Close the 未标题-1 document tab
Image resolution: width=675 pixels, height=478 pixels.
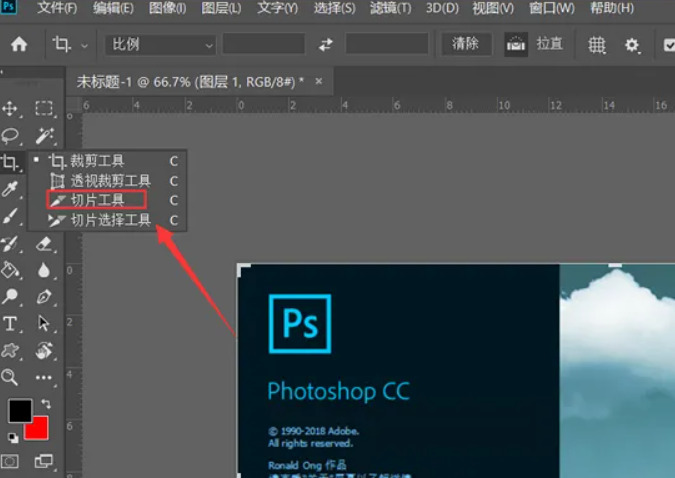click(319, 81)
